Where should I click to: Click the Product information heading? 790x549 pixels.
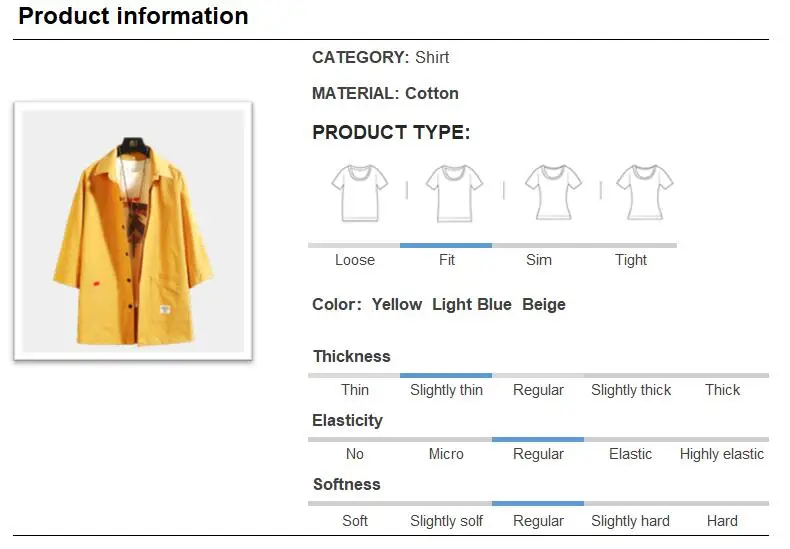(x=134, y=16)
